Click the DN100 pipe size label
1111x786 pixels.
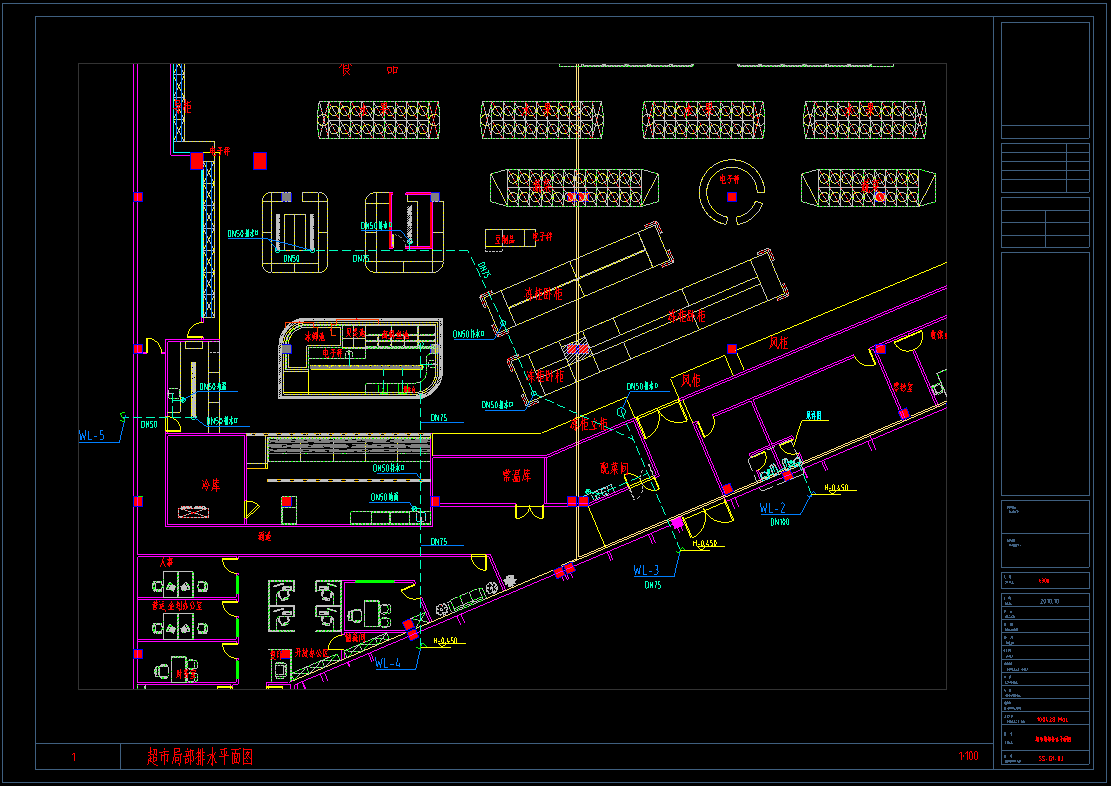point(780,522)
